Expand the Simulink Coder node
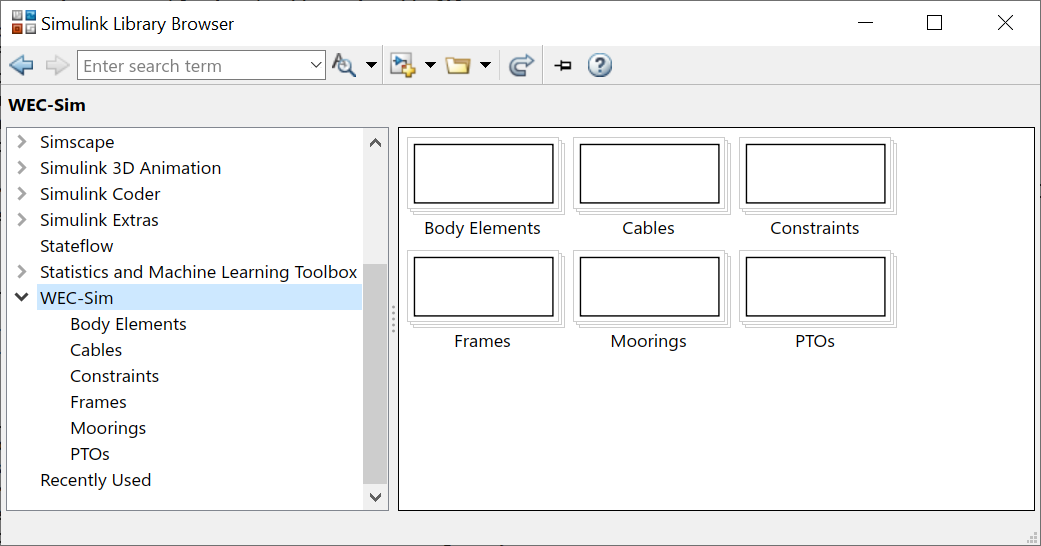This screenshot has height=546, width=1041. point(22,193)
